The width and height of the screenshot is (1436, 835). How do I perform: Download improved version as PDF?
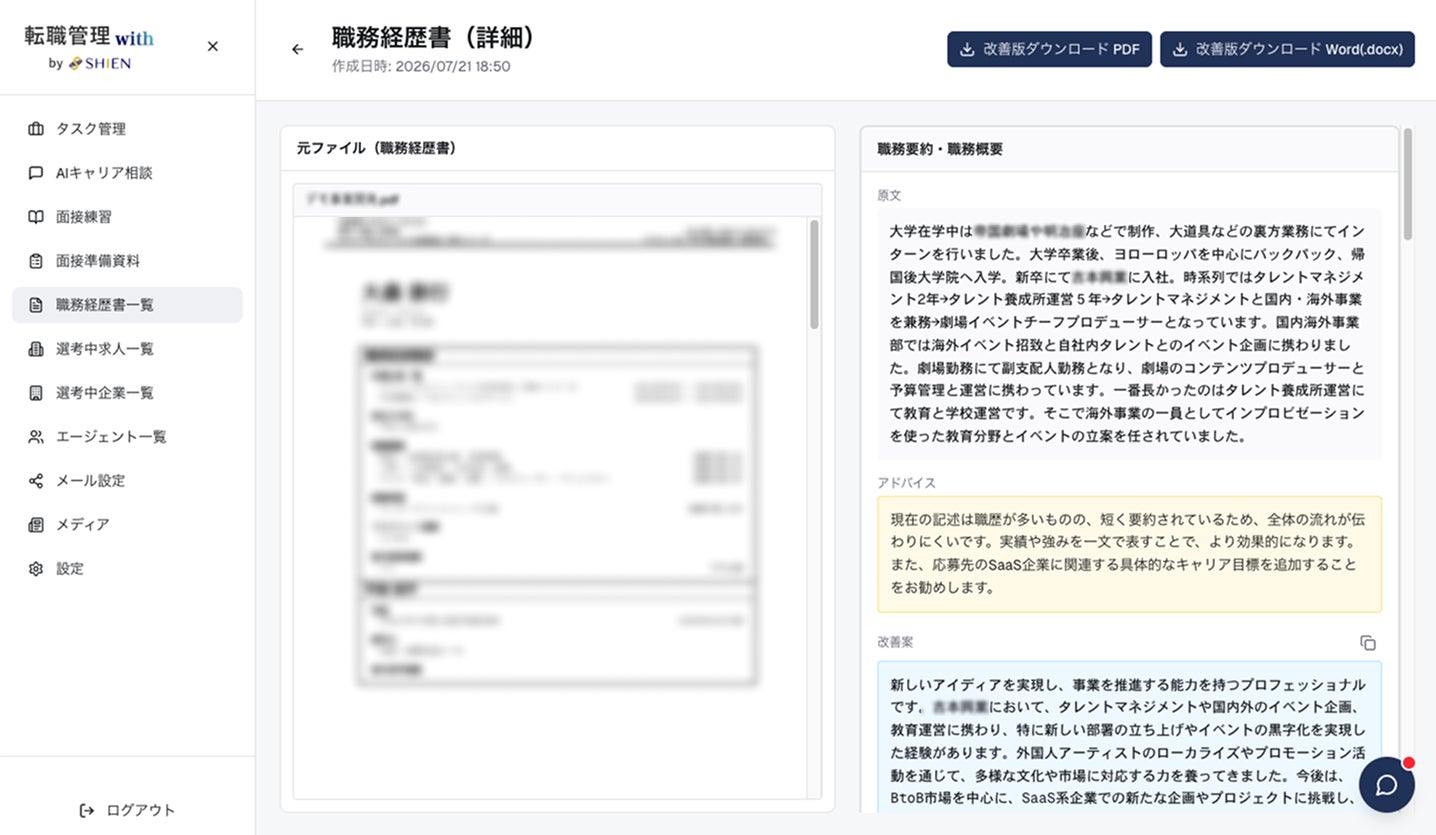pyautogui.click(x=1049, y=49)
